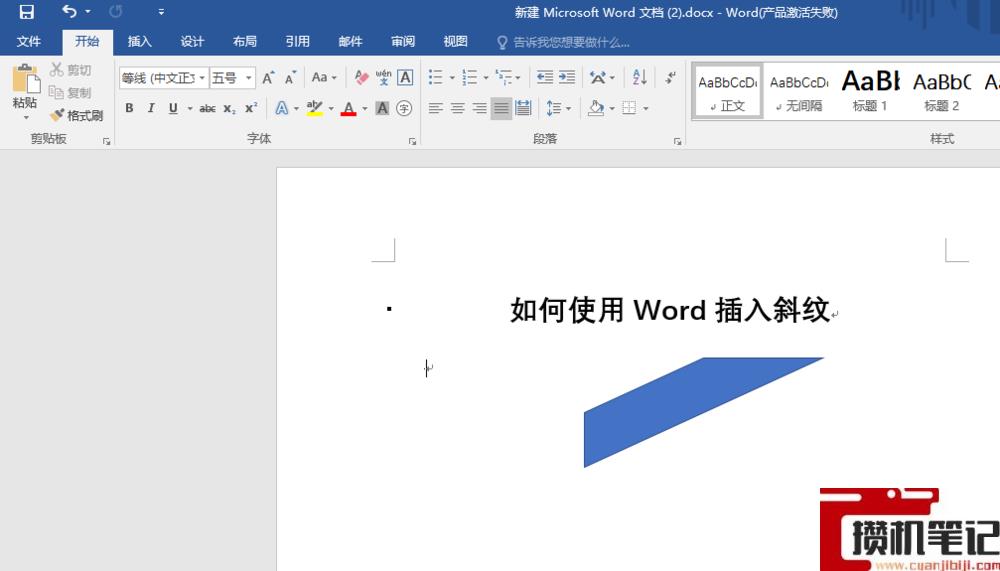The width and height of the screenshot is (1000, 571).
Task: Toggle strikethrough abc formatting
Action: click(207, 108)
